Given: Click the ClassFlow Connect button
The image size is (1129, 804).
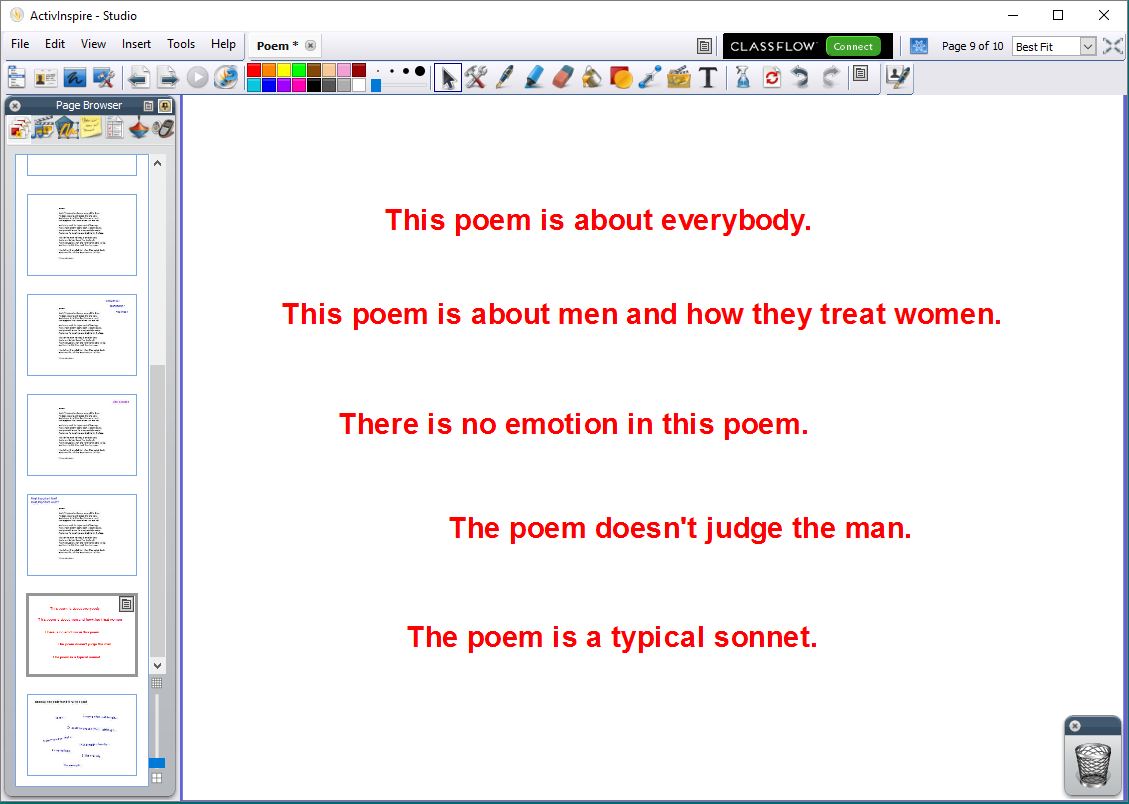Looking at the screenshot, I should pos(852,46).
